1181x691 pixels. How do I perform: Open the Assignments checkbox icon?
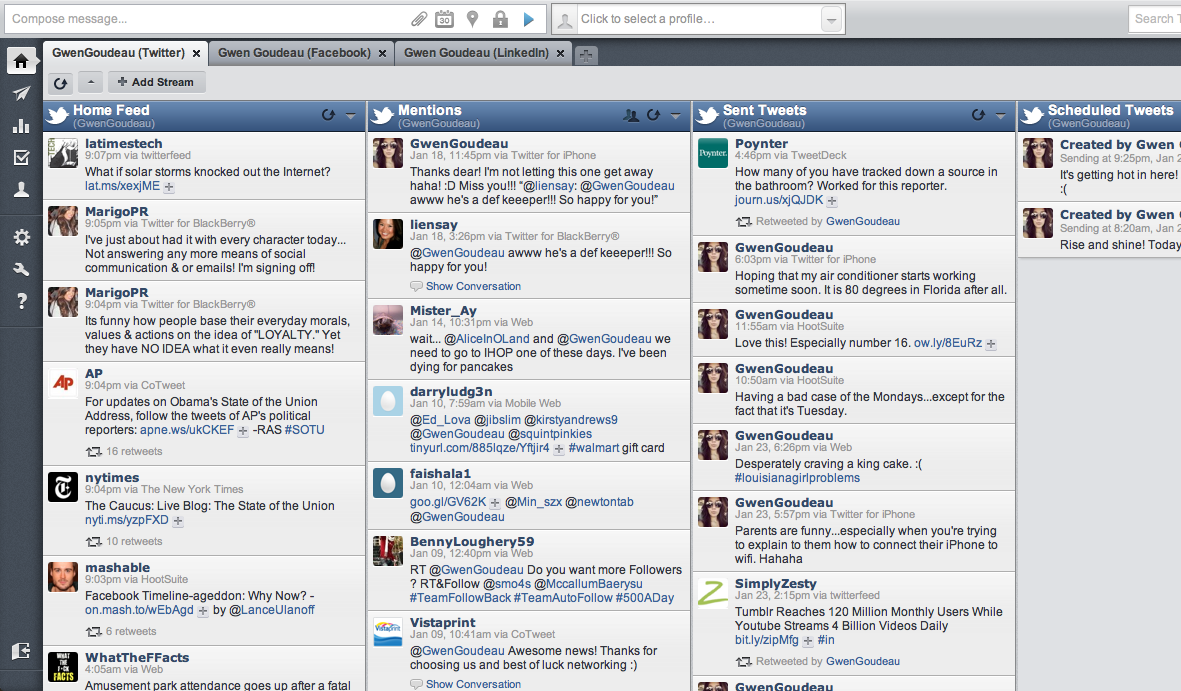[x=21, y=157]
